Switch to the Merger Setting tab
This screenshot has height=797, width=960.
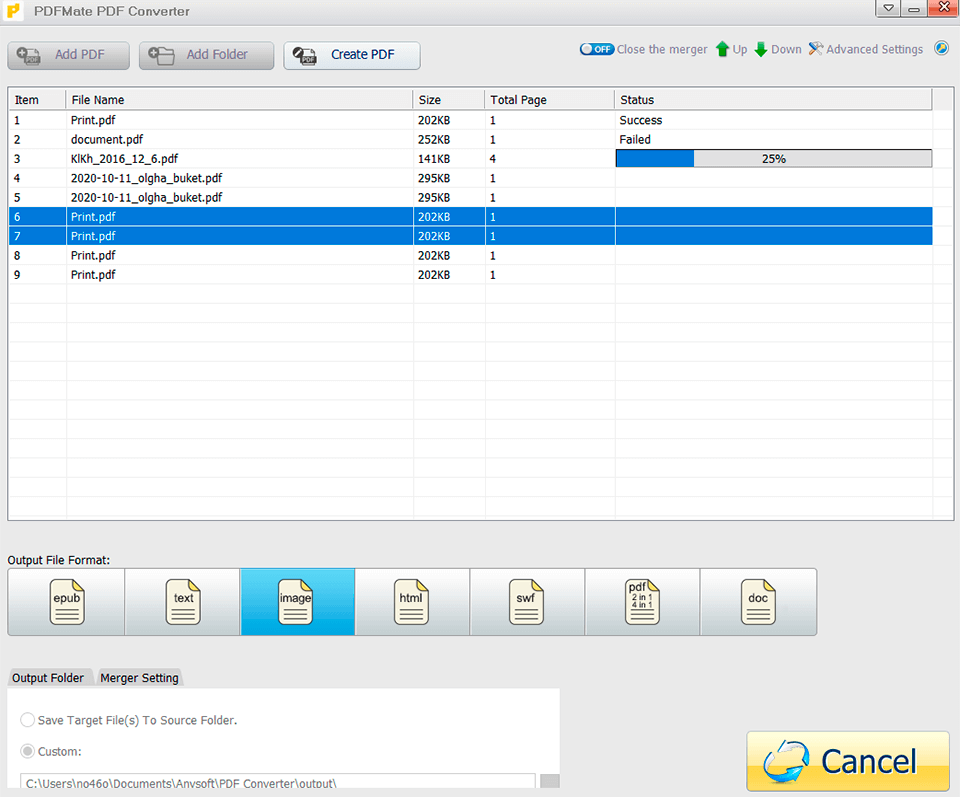pyautogui.click(x=139, y=677)
